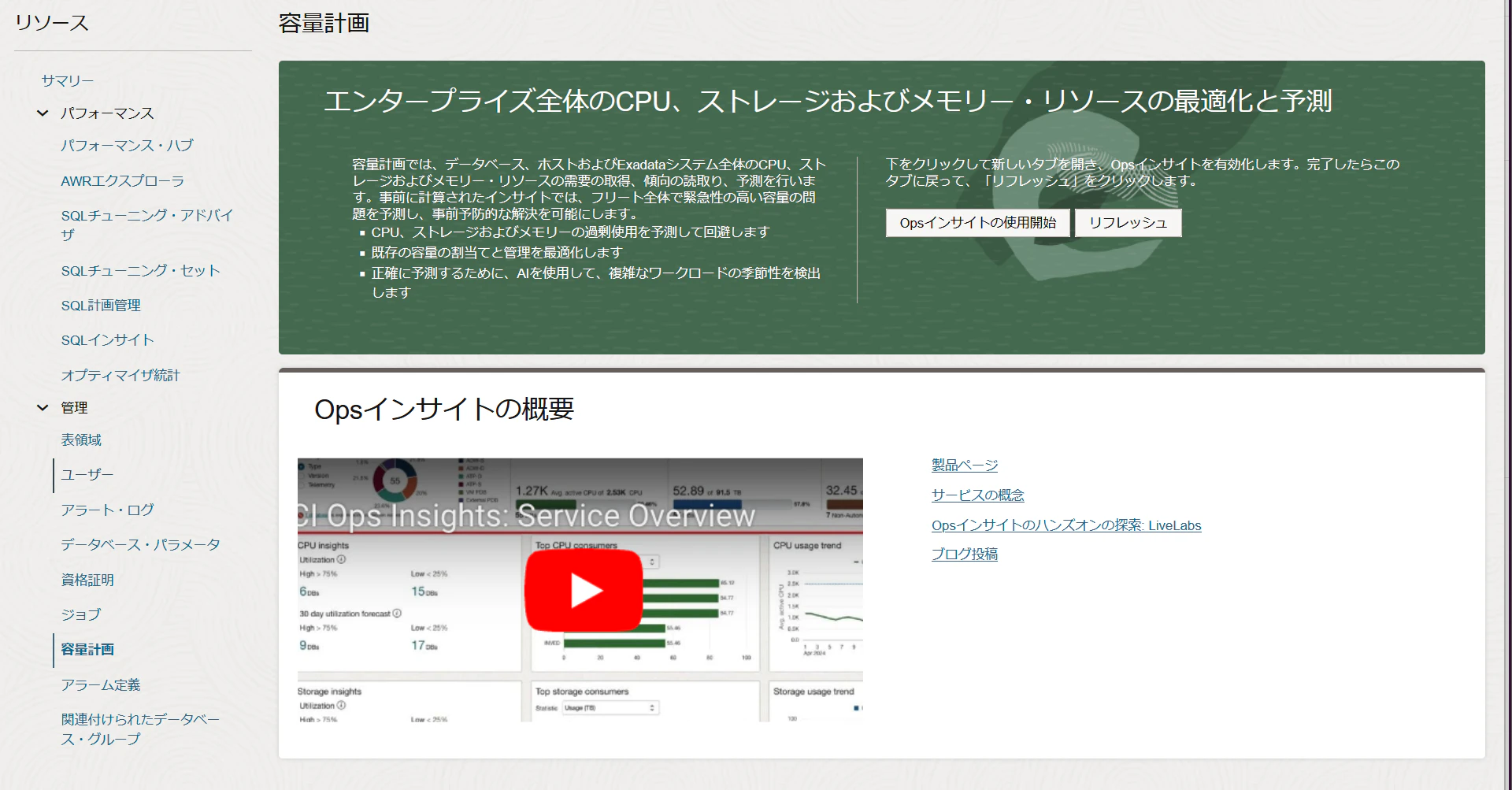Click the Ops Insights video title text

526,516
